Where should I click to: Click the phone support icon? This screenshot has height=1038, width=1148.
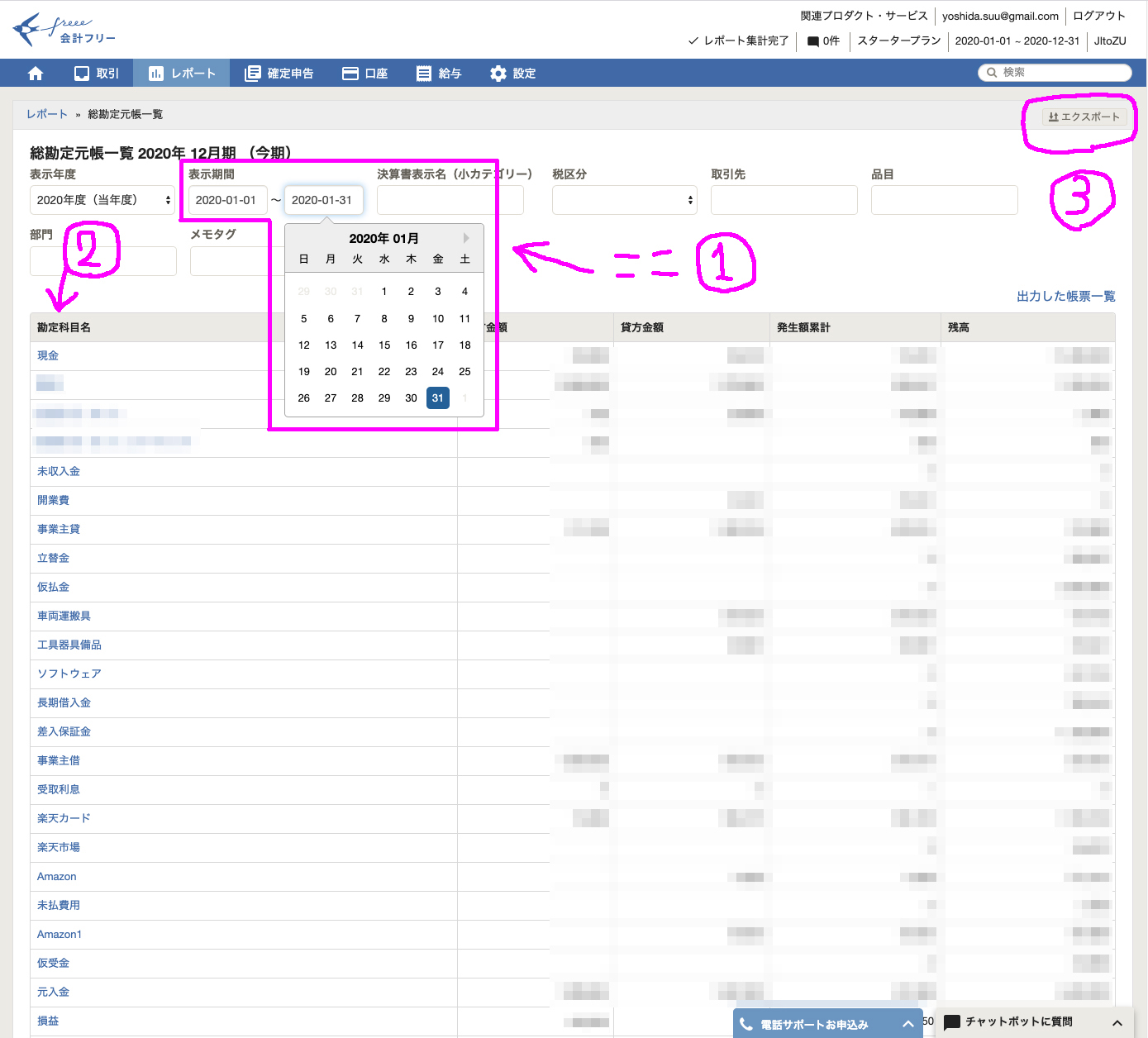pyautogui.click(x=746, y=1024)
